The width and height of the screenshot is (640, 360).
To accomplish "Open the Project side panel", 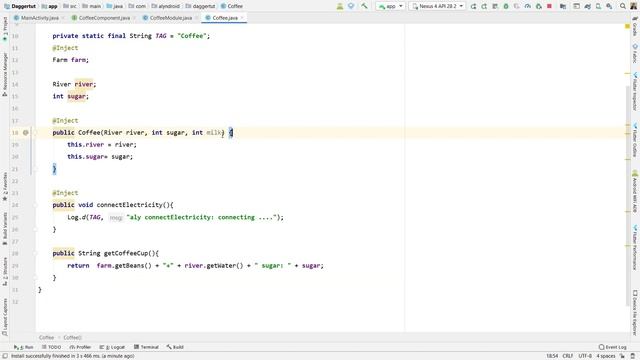I will (5, 29).
